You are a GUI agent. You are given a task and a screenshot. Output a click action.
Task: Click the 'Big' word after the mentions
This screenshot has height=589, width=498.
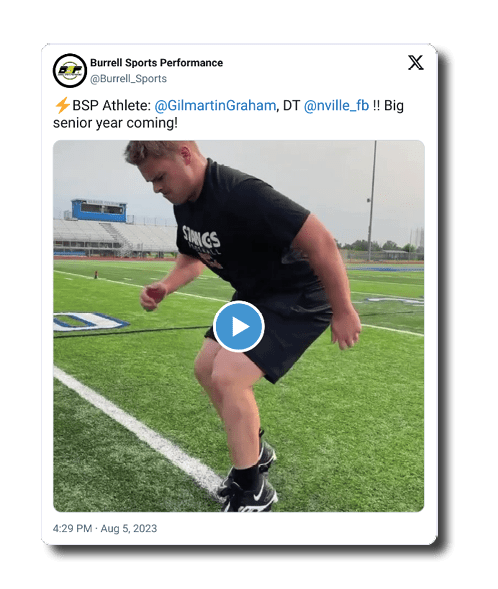394,106
